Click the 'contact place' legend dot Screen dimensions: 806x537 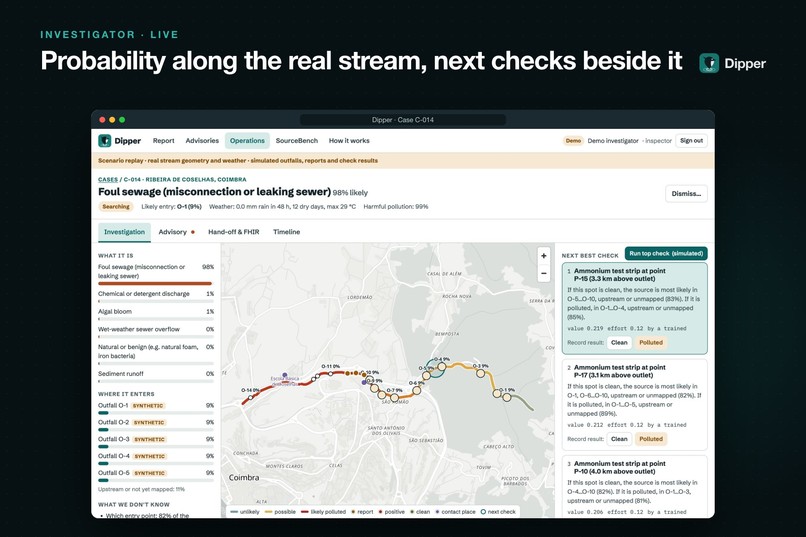pos(438,512)
